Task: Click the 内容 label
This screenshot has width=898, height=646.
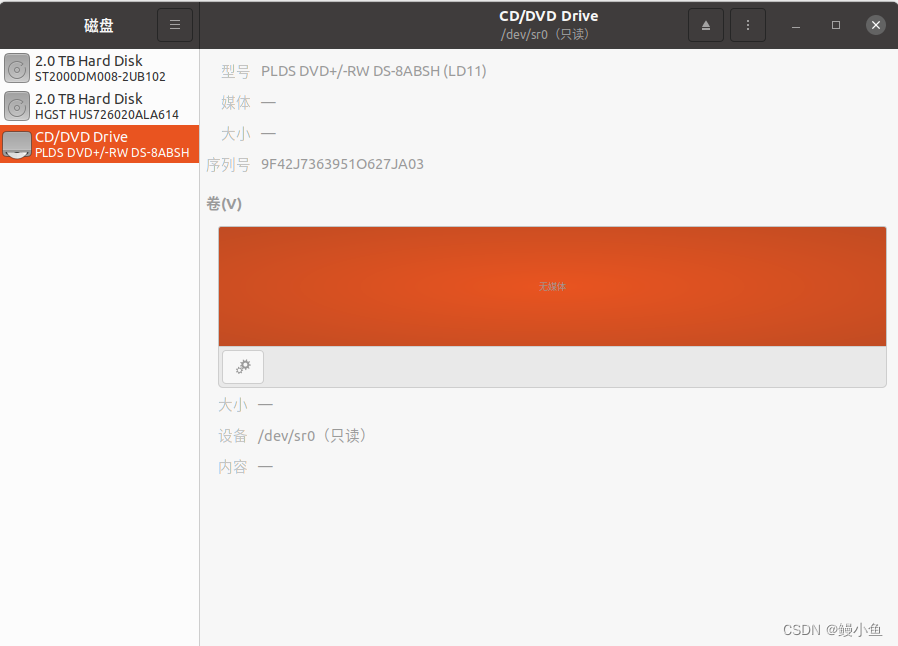Action: pos(233,467)
